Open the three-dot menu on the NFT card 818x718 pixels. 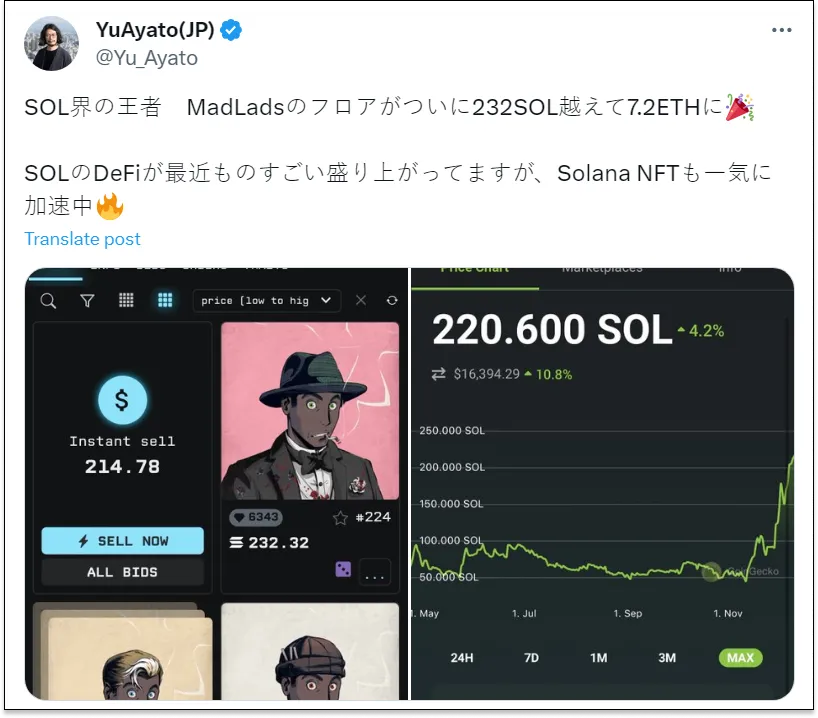[375, 573]
